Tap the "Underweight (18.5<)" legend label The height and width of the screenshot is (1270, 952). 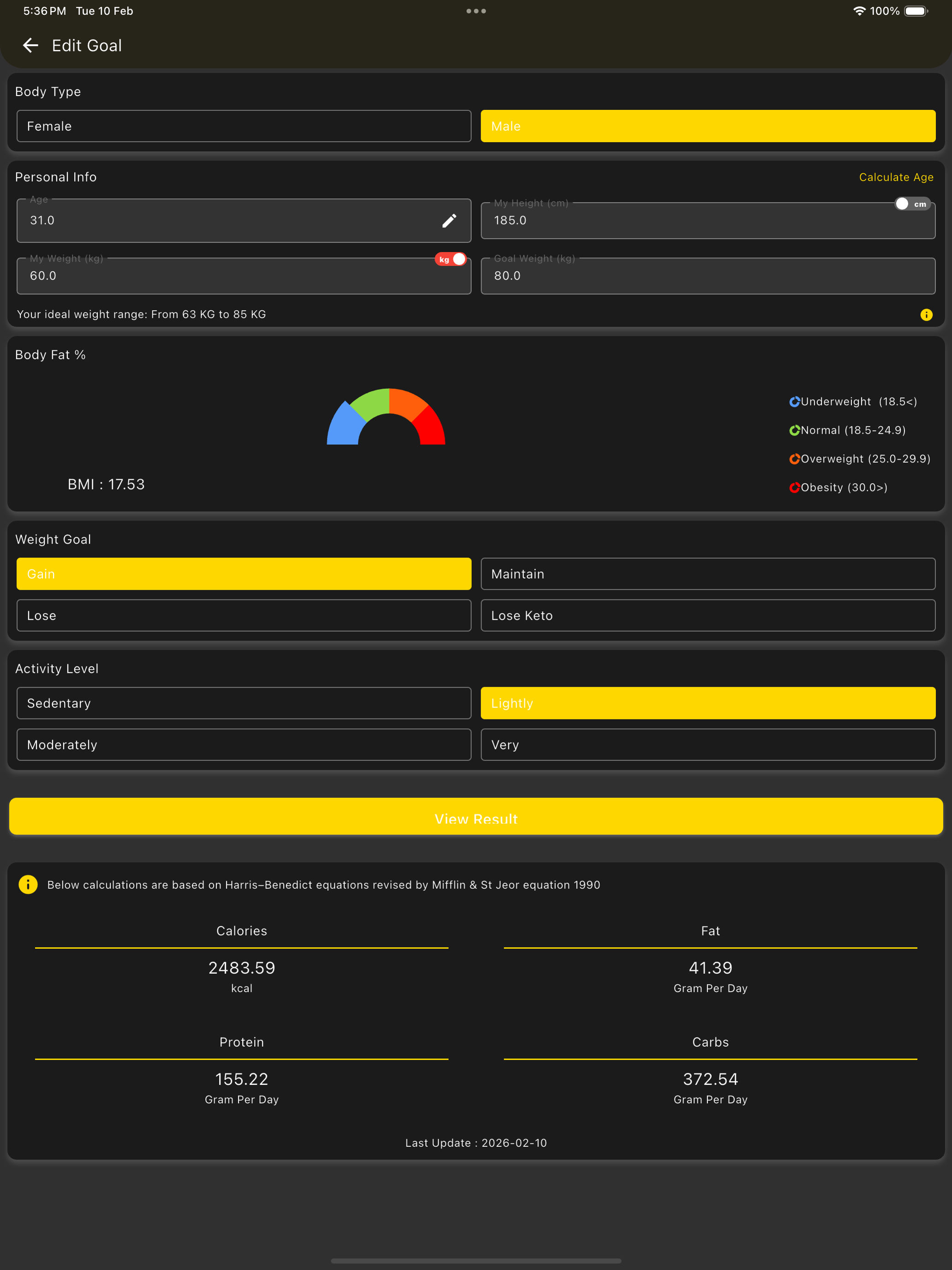pyautogui.click(x=858, y=402)
